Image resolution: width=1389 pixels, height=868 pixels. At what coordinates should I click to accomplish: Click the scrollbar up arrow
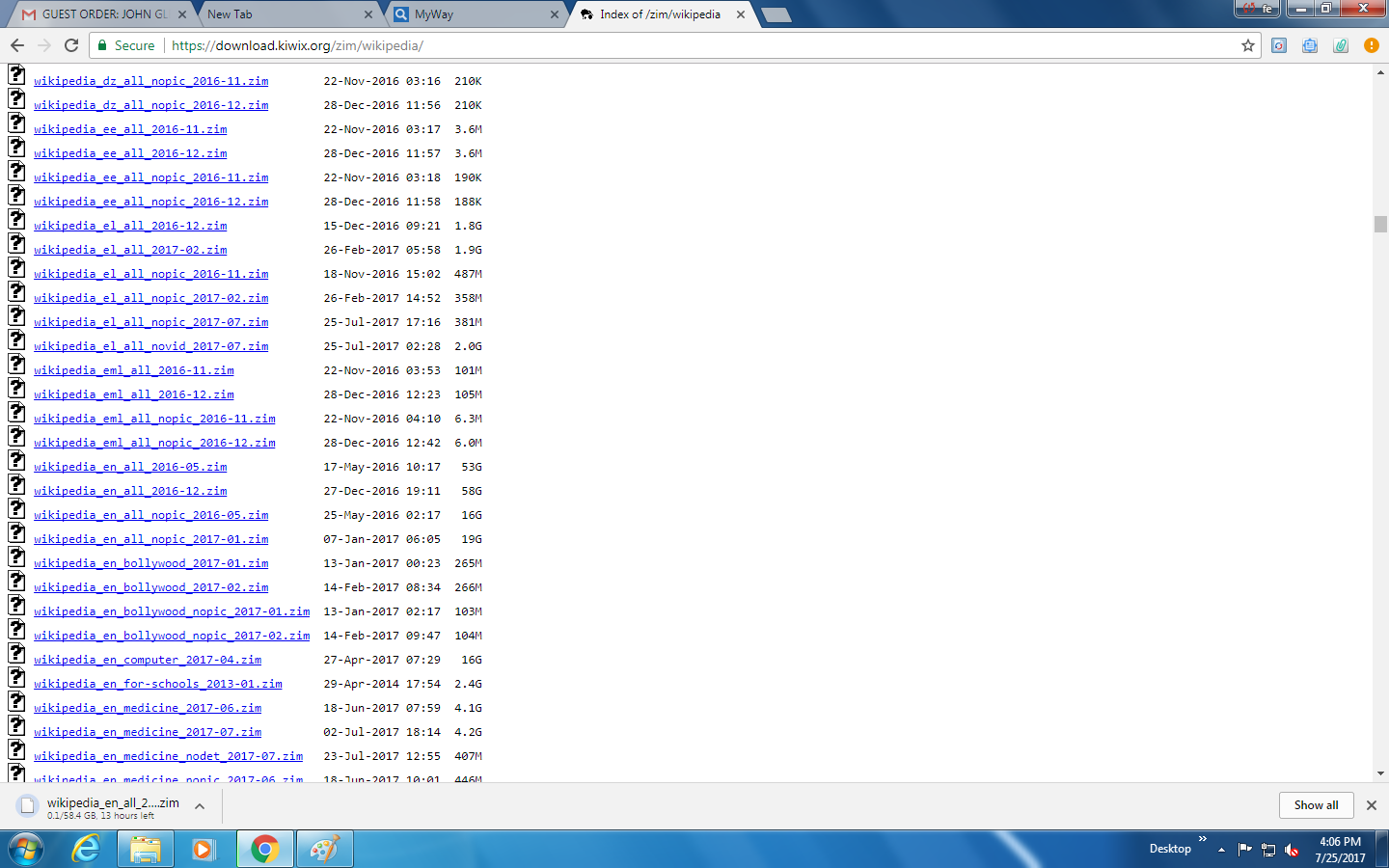[x=1380, y=71]
